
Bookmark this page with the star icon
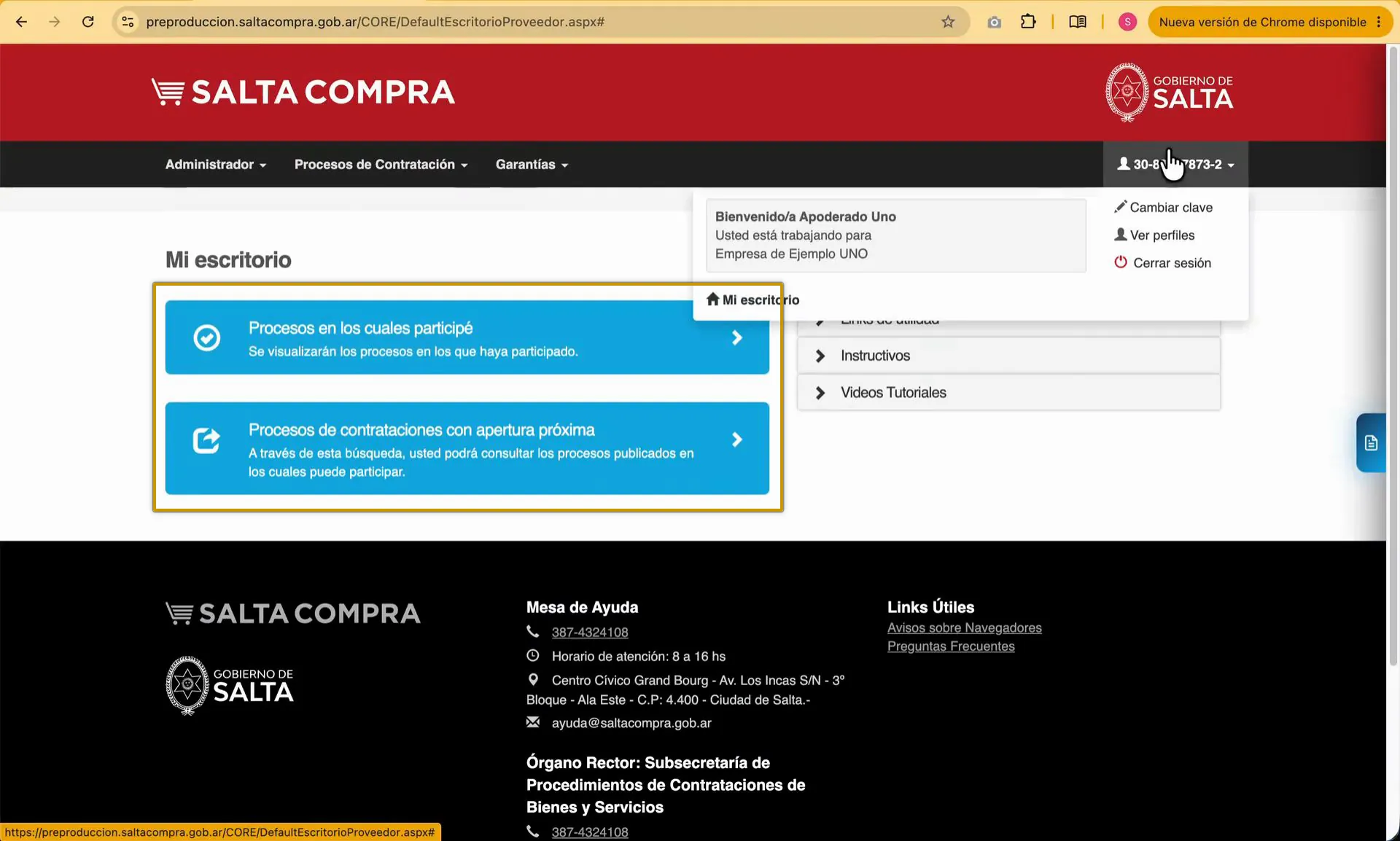(x=948, y=22)
